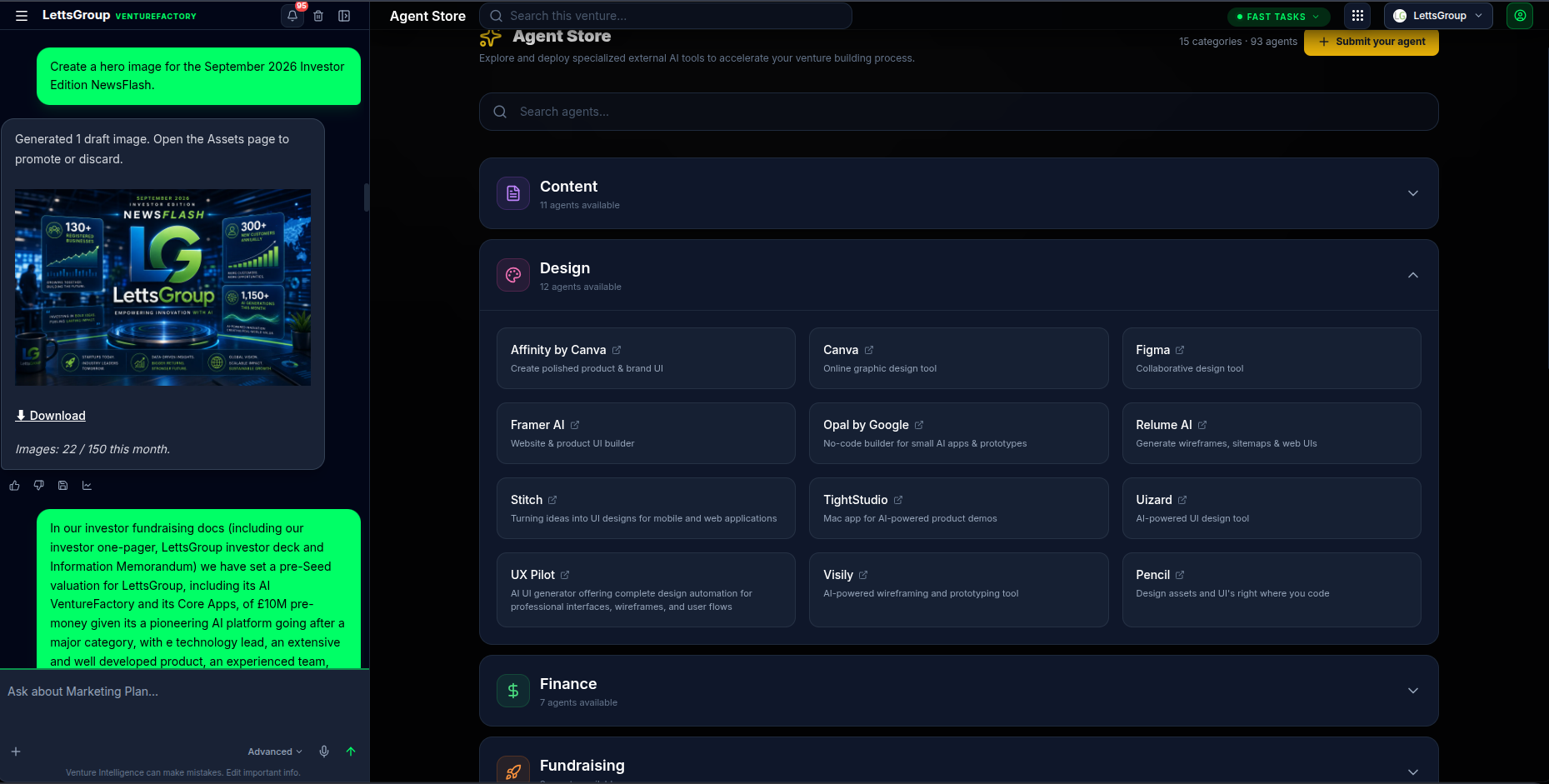Open external link icon next to Visily
Image resolution: width=1549 pixels, height=784 pixels.
coord(863,575)
